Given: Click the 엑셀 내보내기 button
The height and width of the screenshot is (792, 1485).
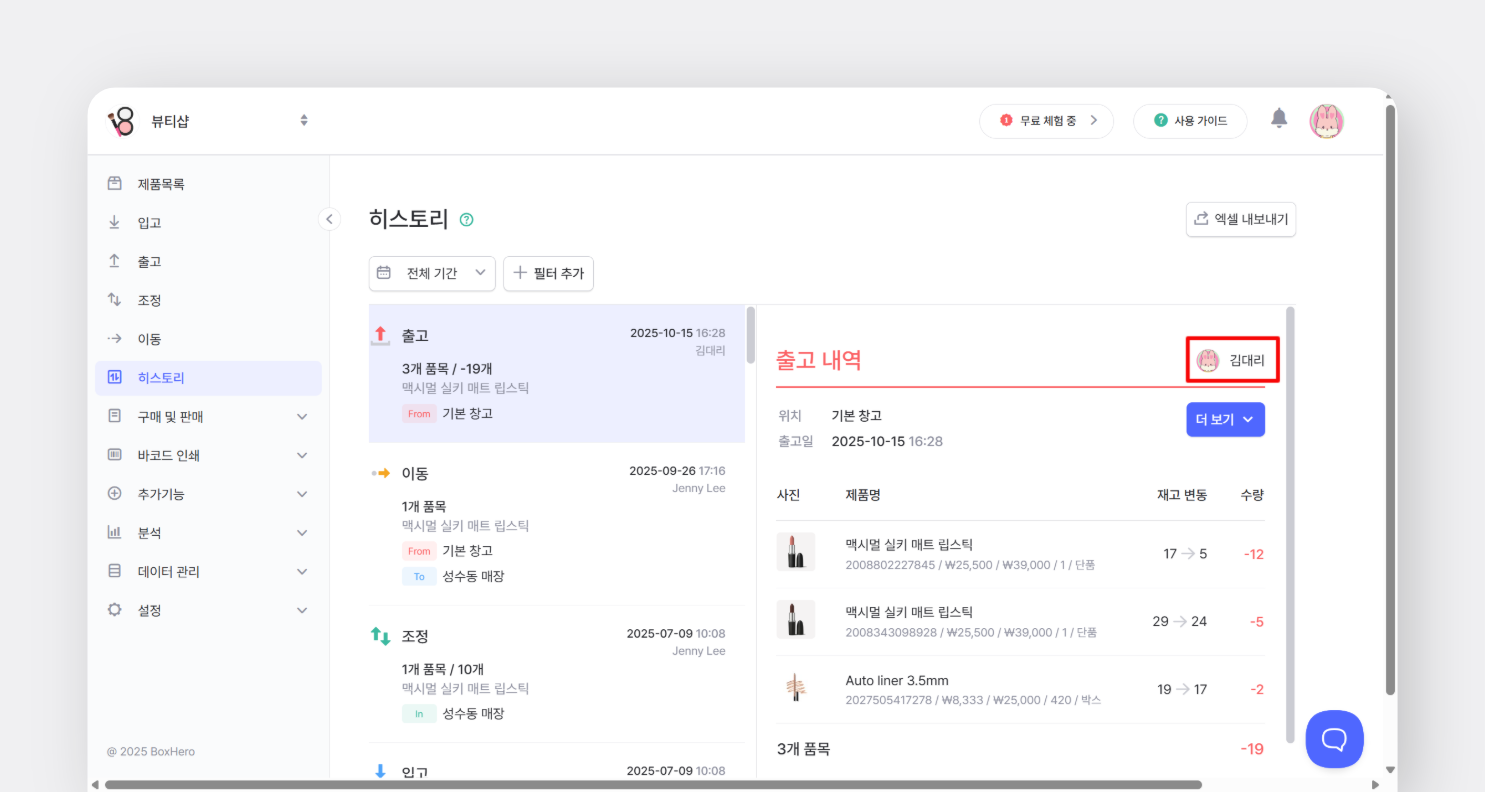Looking at the screenshot, I should click(1240, 220).
